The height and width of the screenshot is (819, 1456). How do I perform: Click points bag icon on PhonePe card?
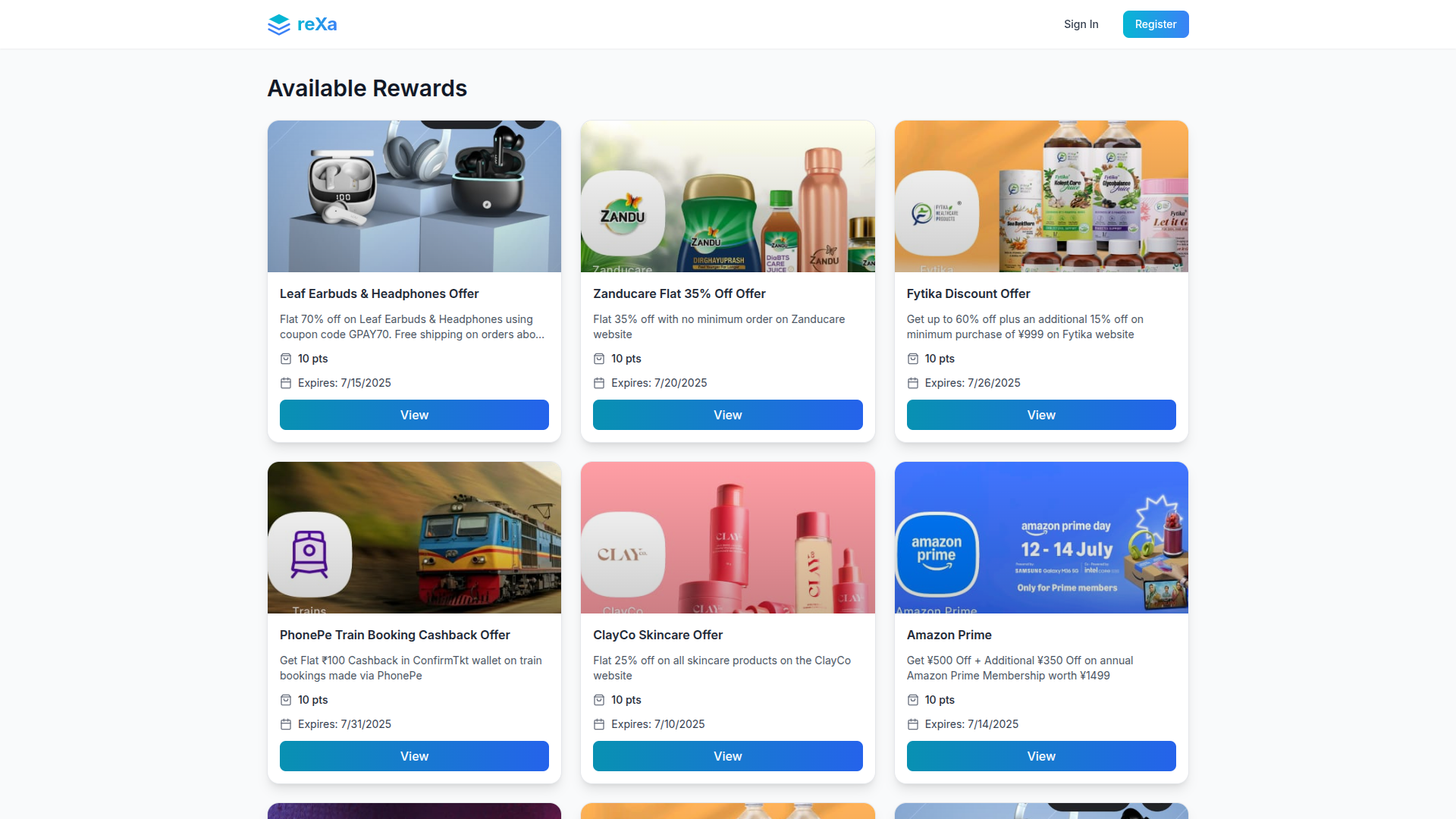pyautogui.click(x=286, y=700)
